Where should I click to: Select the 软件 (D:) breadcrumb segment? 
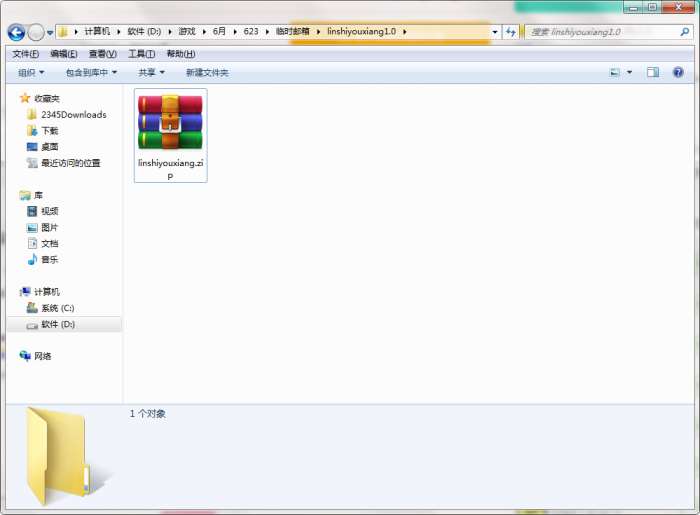pyautogui.click(x=144, y=31)
